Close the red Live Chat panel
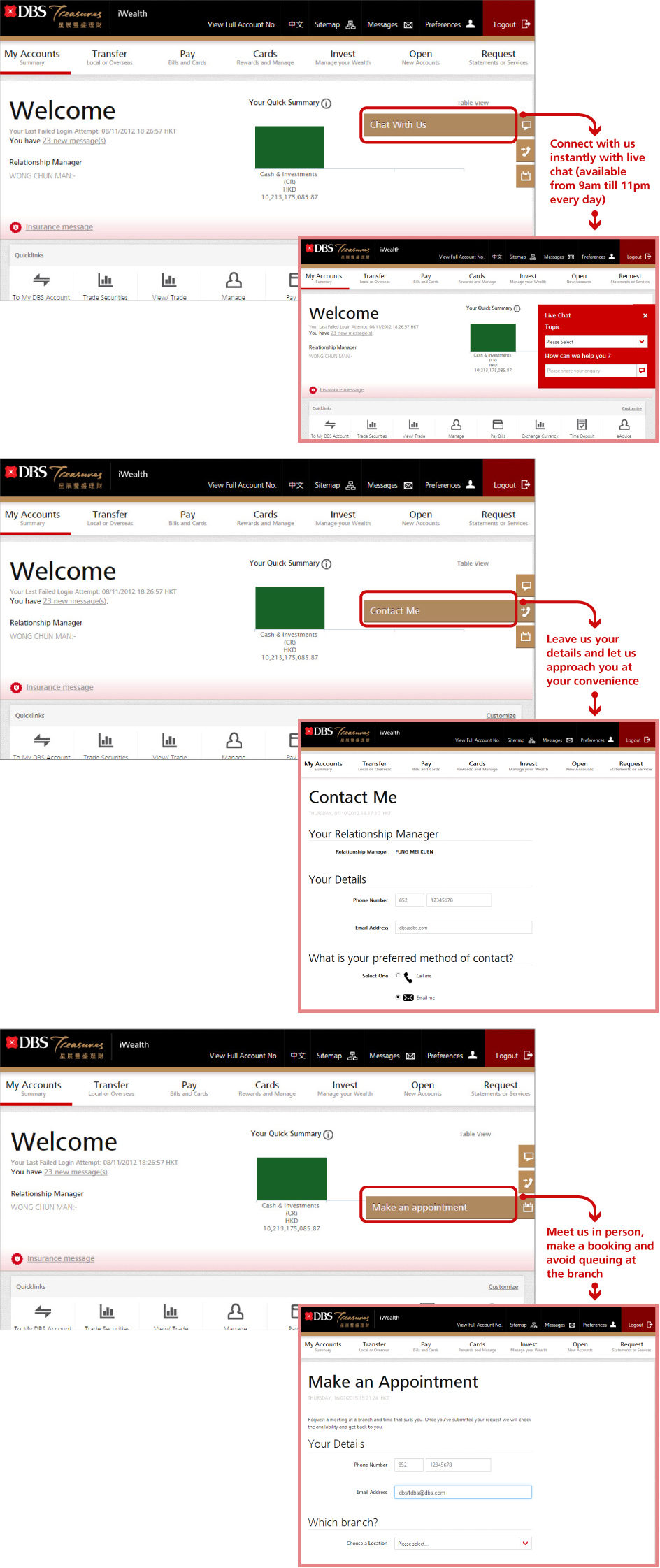660x1568 pixels. pos(645,315)
